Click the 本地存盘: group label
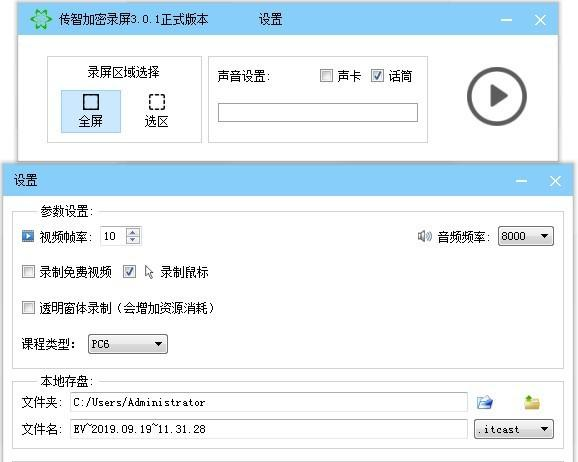Image resolution: width=578 pixels, height=462 pixels. pos(67,381)
